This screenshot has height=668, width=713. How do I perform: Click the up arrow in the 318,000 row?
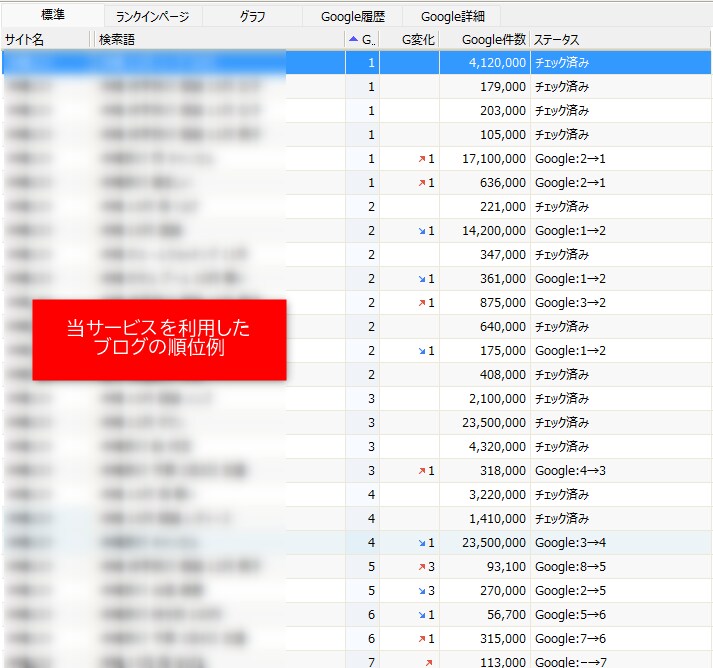click(422, 471)
